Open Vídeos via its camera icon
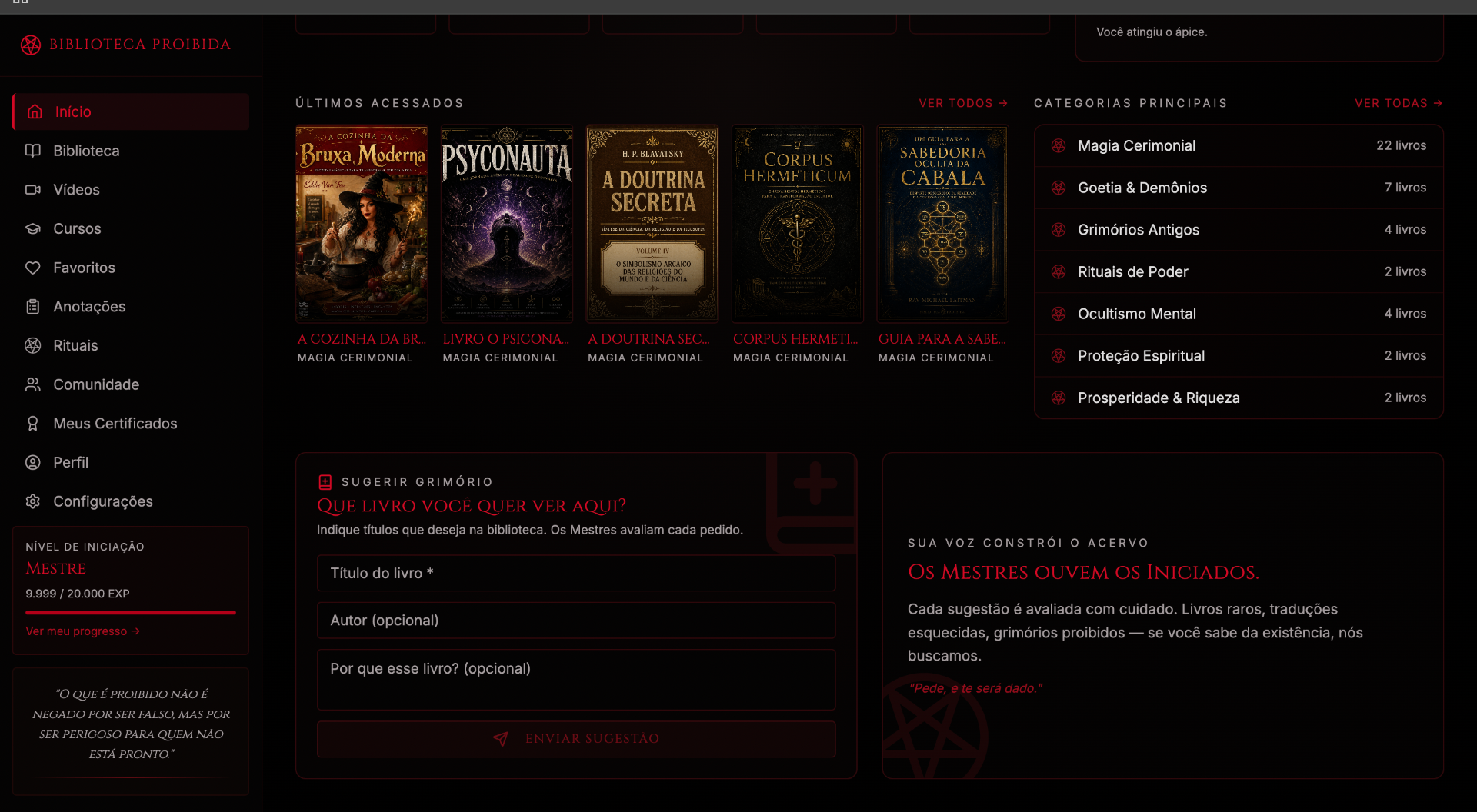Screen dimensions: 1477x812 coord(33,189)
